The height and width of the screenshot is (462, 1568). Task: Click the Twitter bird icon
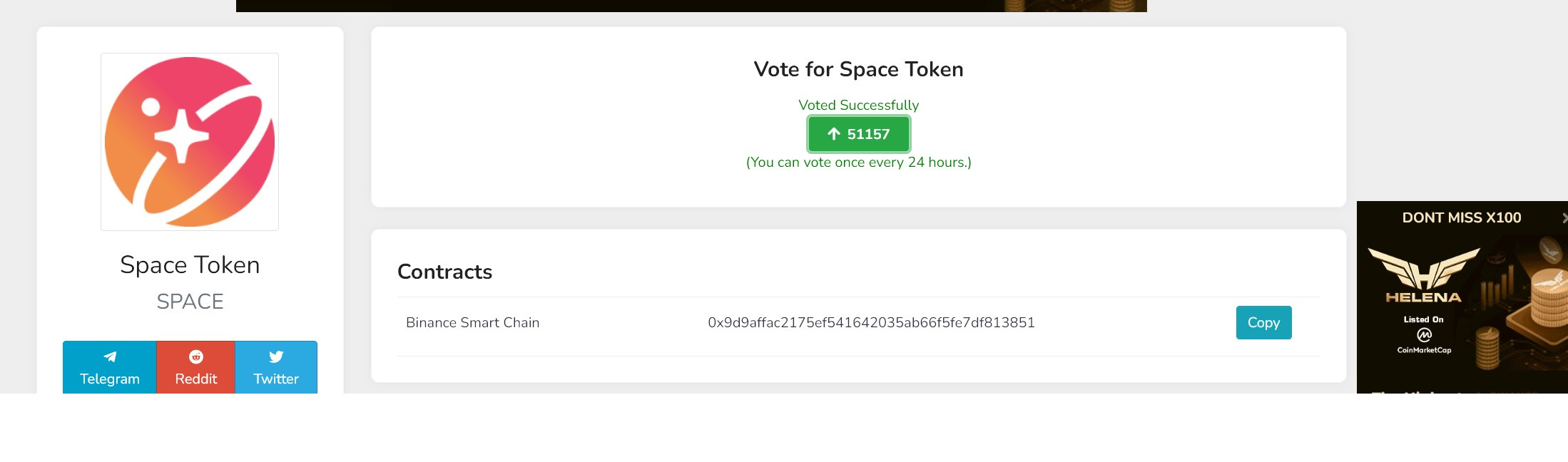coord(276,356)
